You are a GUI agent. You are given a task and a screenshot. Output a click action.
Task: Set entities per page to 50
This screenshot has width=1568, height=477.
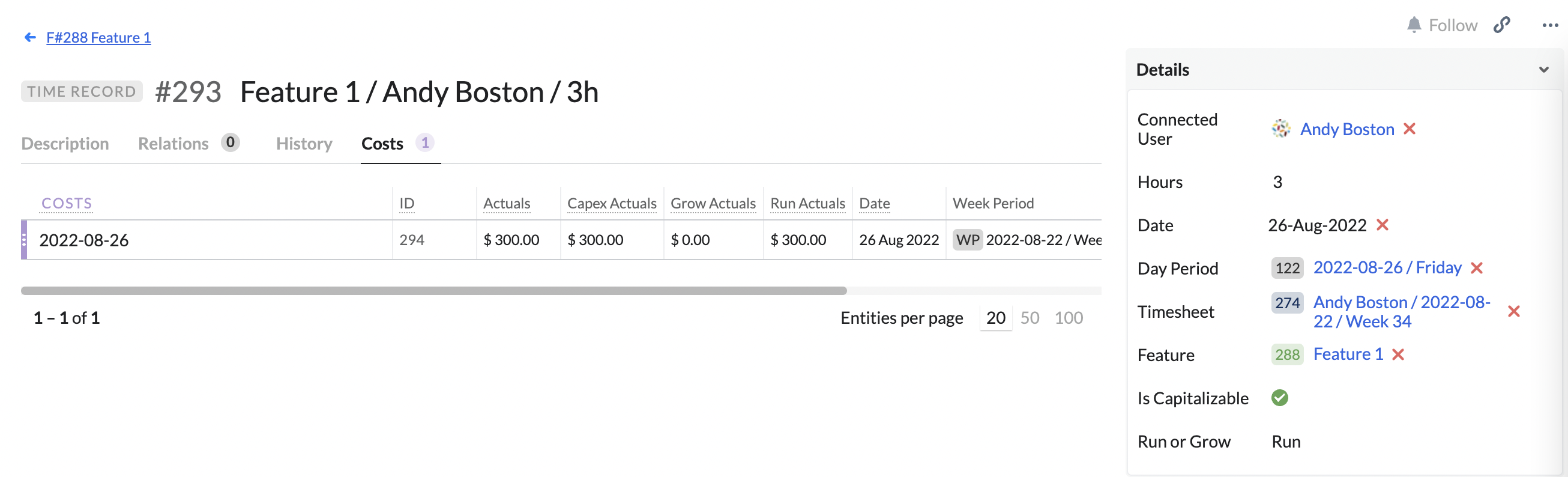tap(1030, 317)
